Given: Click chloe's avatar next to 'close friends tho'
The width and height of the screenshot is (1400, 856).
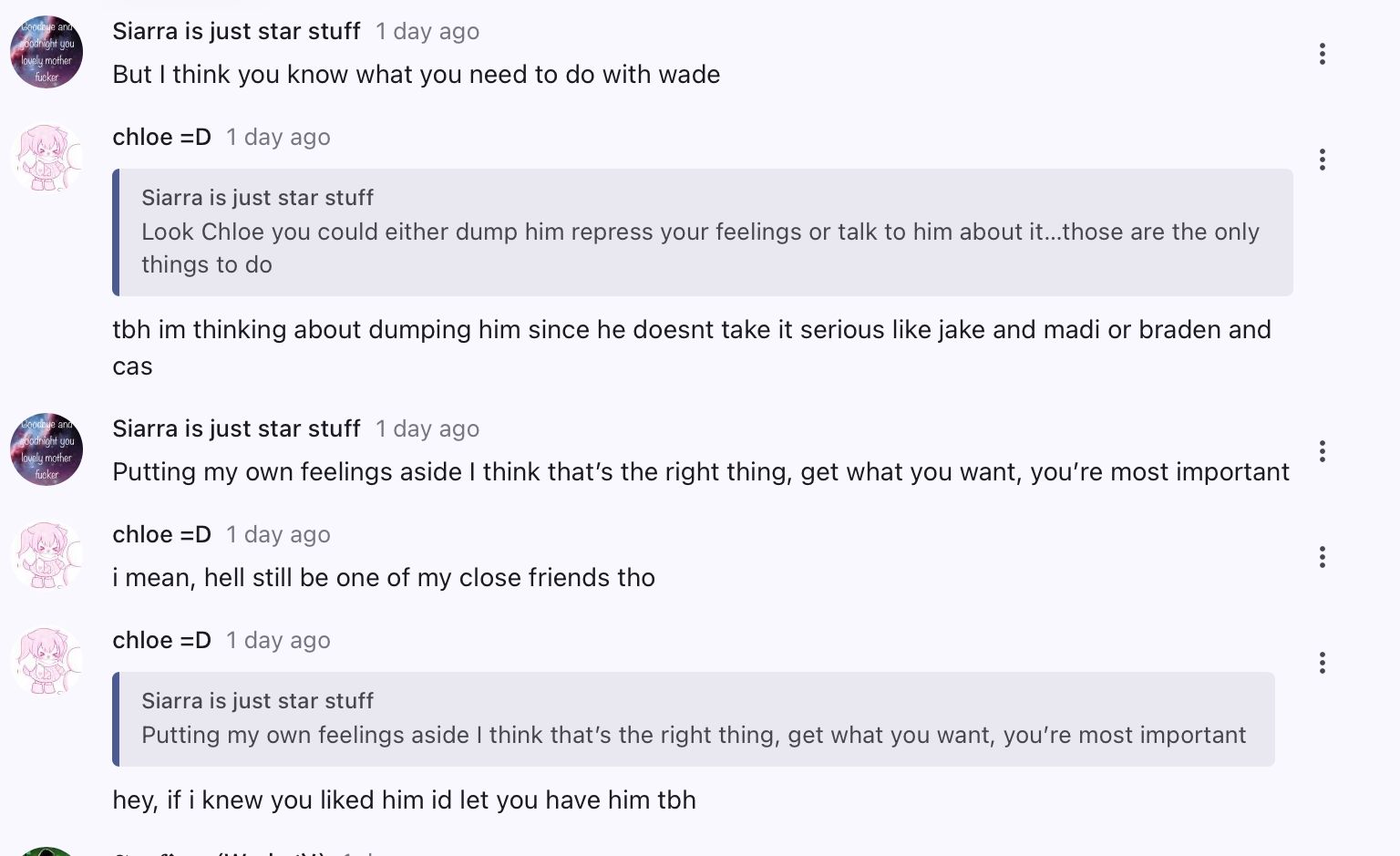Looking at the screenshot, I should 46,555.
